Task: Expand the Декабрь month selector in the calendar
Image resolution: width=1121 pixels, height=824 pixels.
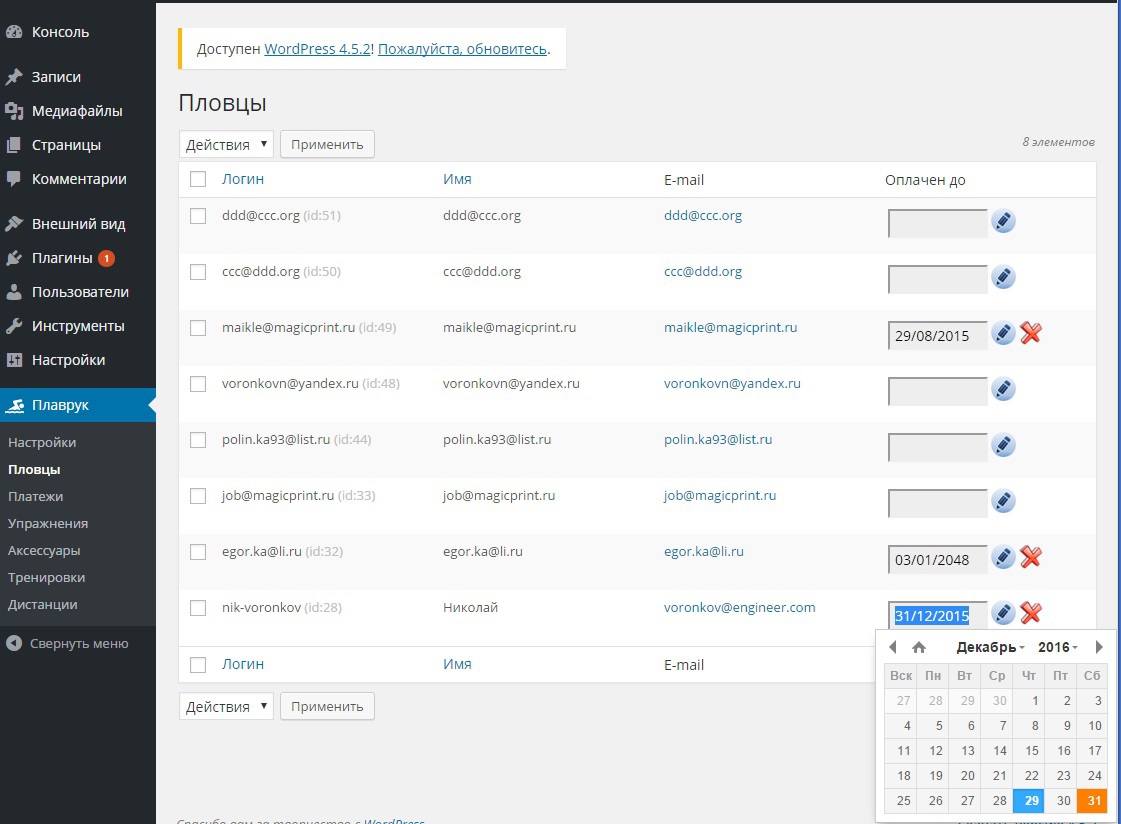Action: (990, 647)
